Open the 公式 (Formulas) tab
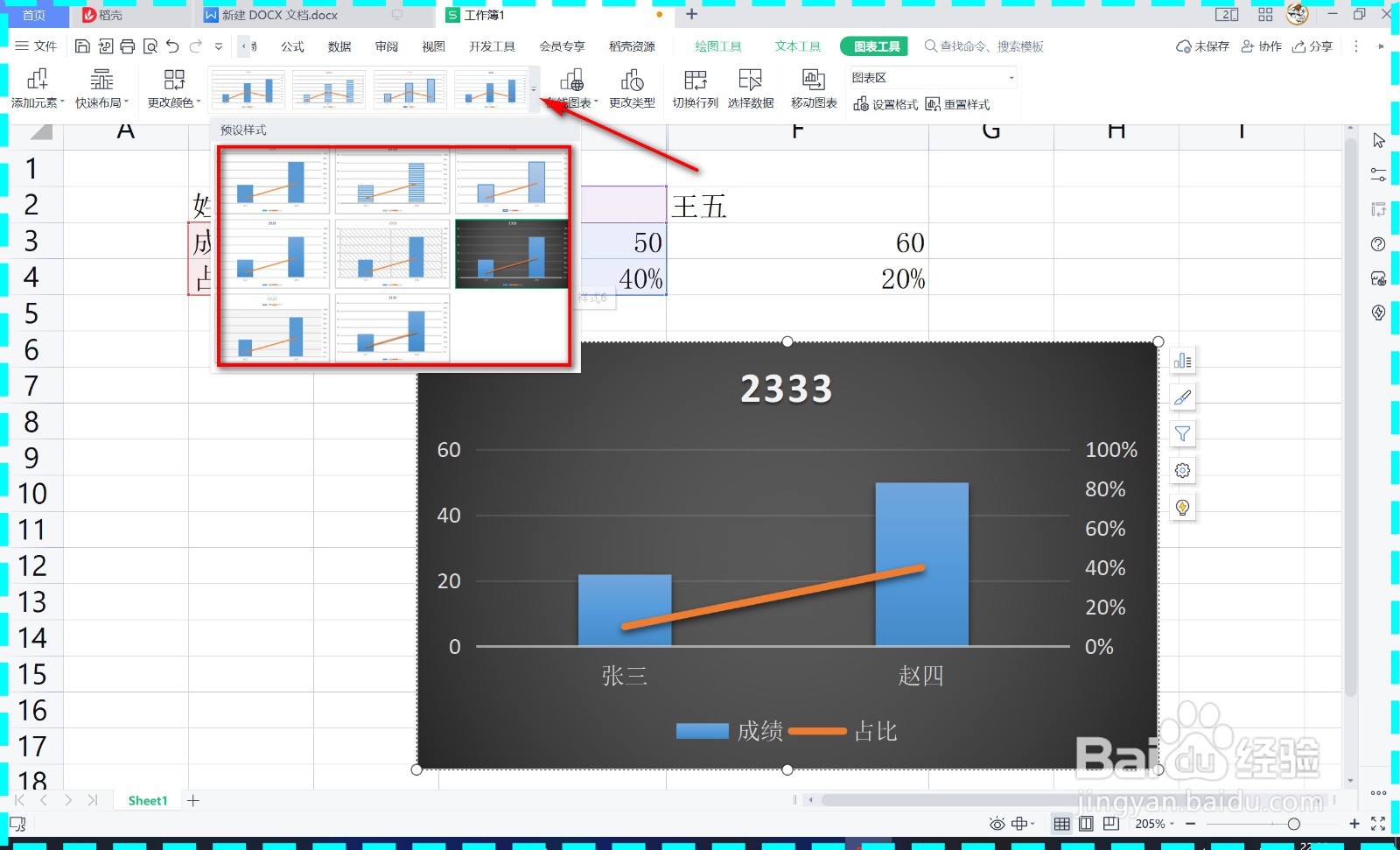1400x850 pixels. [292, 46]
